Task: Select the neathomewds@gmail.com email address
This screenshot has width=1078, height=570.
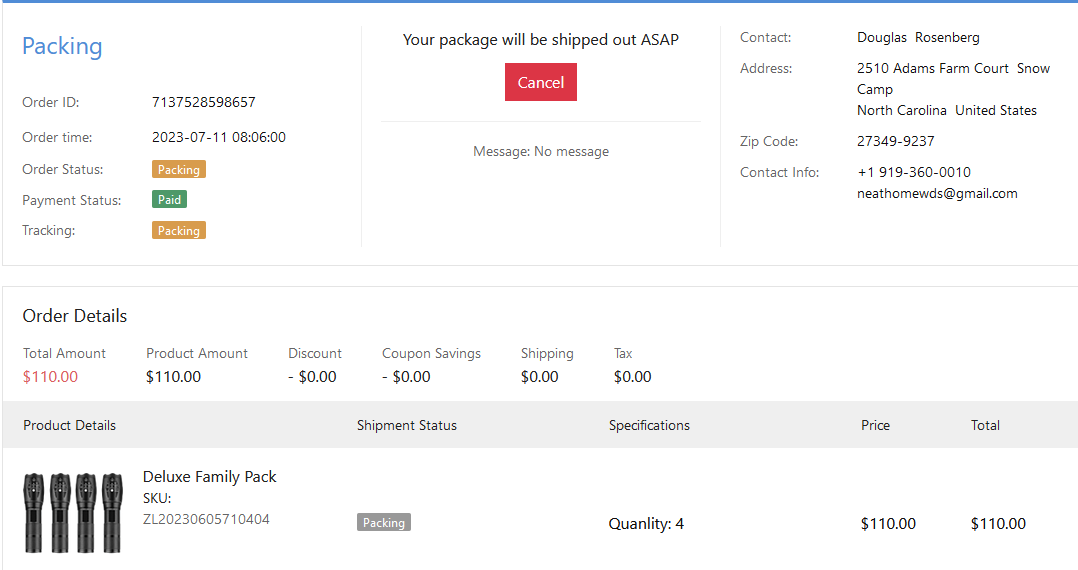Action: pyautogui.click(x=937, y=194)
